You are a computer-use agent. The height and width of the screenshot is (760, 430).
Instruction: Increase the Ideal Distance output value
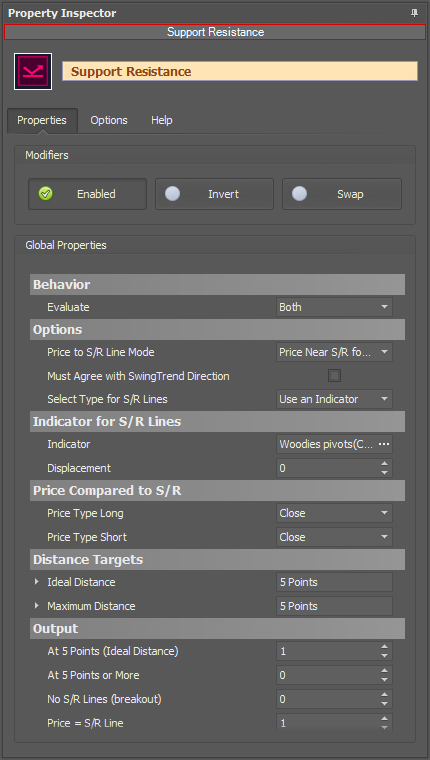point(384,647)
